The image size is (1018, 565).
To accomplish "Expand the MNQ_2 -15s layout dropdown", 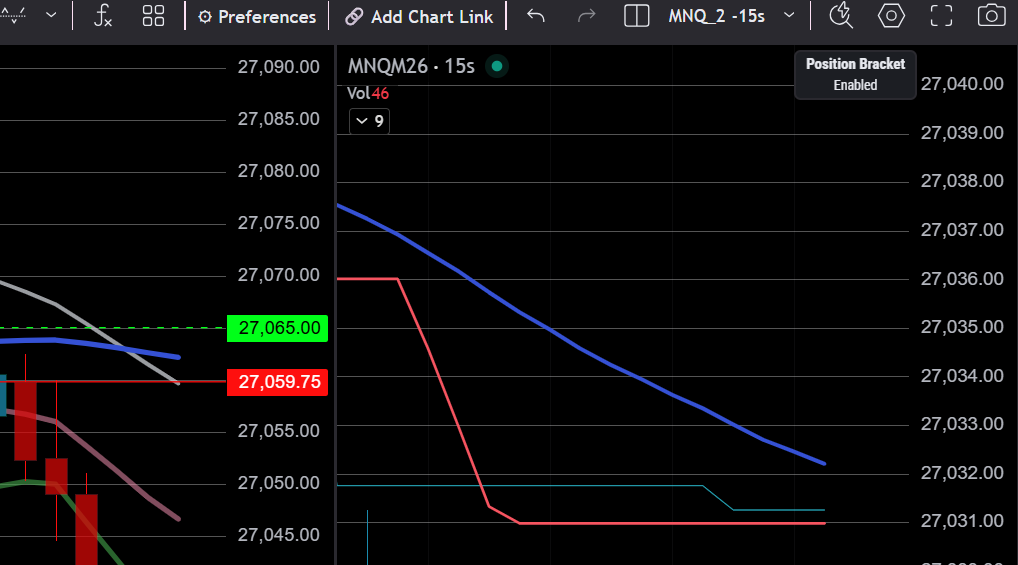I will pyautogui.click(x=731, y=16).
